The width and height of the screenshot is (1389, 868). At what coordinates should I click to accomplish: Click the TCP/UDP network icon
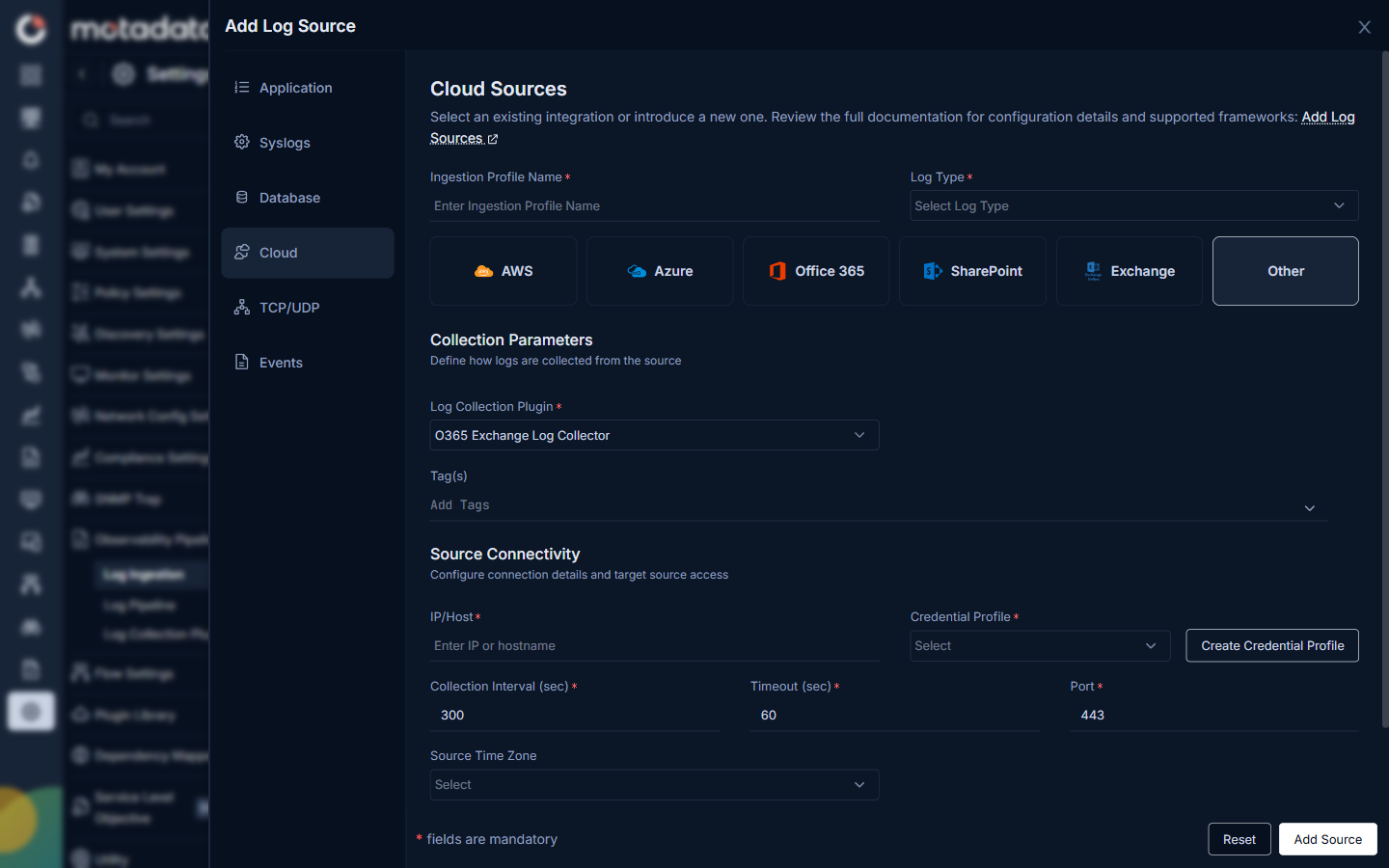click(242, 307)
